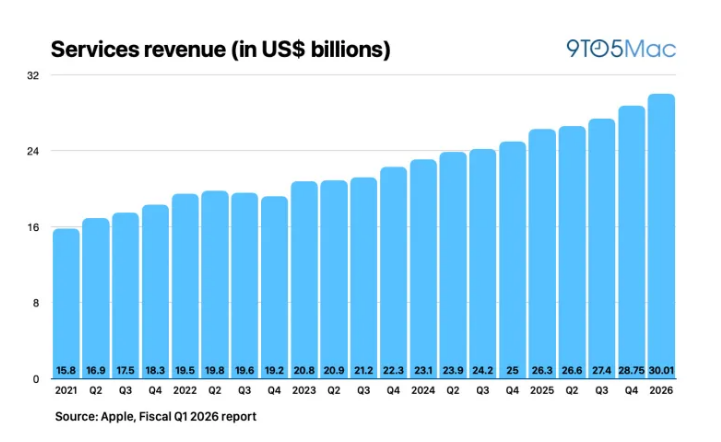721x442 pixels.
Task: Click the 32 y-axis label
Action: pos(32,75)
